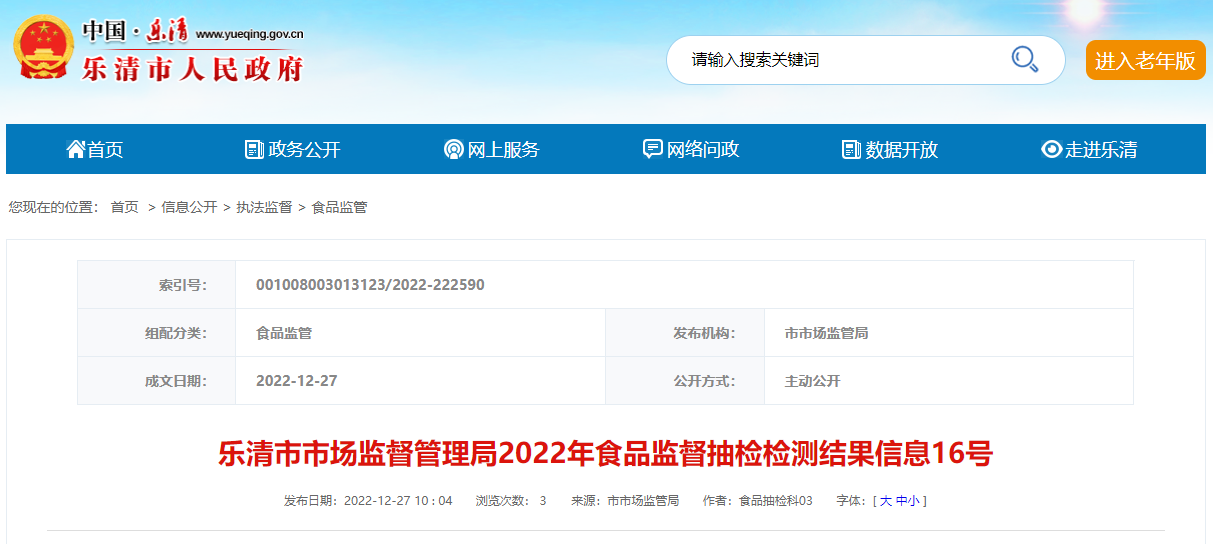Set font size to large (大)

click(x=885, y=501)
